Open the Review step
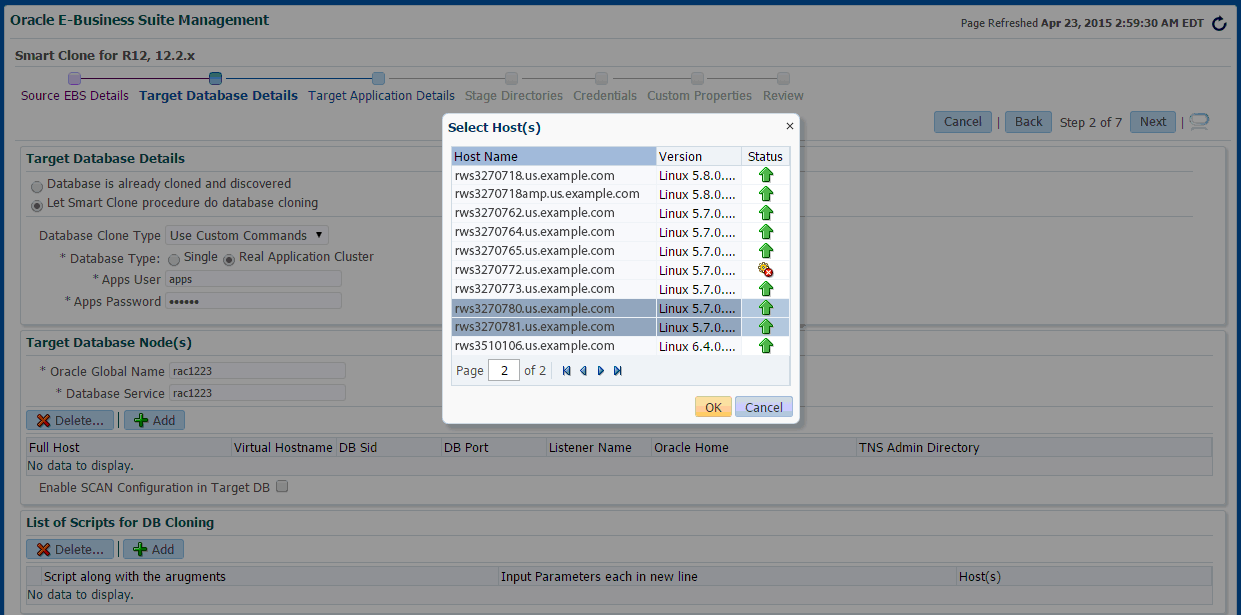1241x615 pixels. pos(783,96)
